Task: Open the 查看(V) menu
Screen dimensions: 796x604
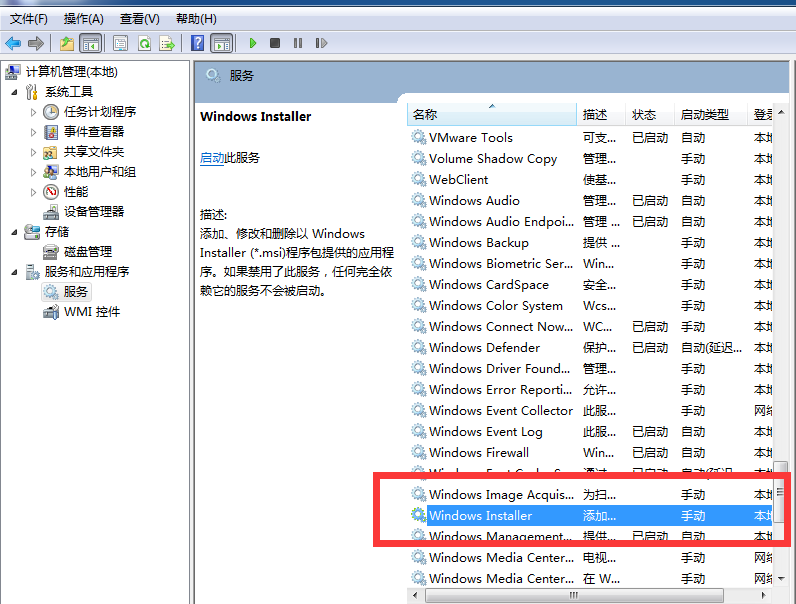Action: click(x=140, y=19)
